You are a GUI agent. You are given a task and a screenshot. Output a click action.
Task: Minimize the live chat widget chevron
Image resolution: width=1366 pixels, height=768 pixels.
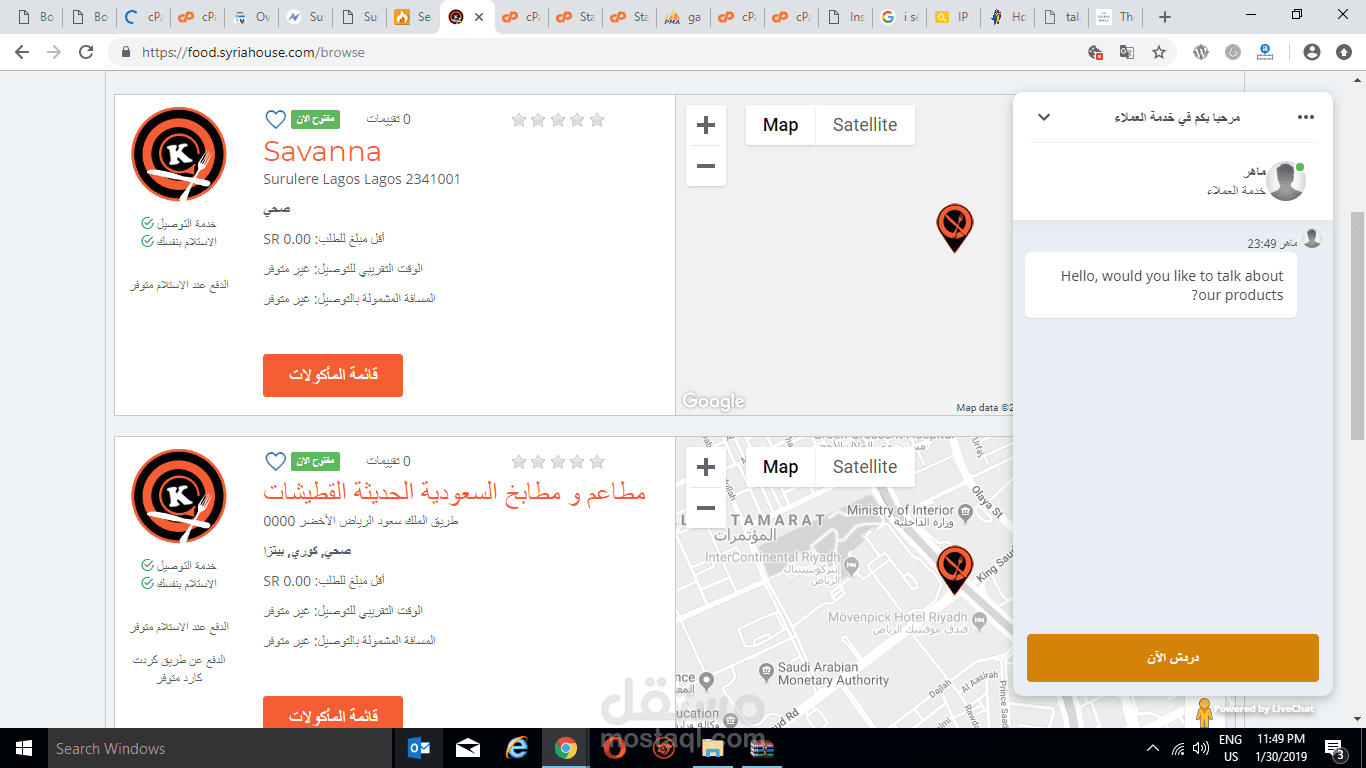(x=1044, y=117)
